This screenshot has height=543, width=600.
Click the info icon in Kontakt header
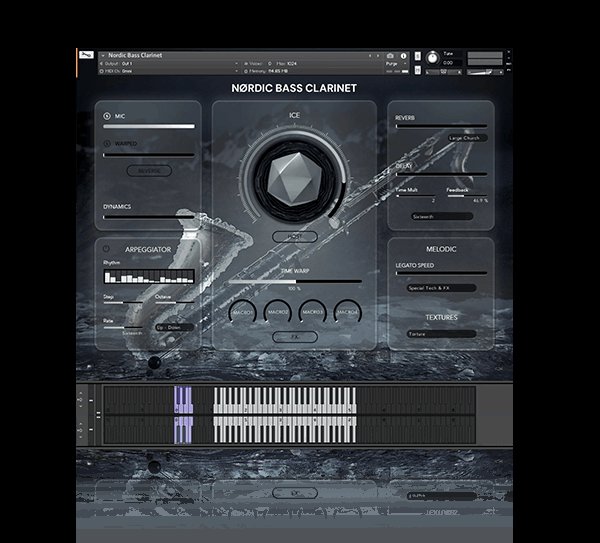click(402, 55)
